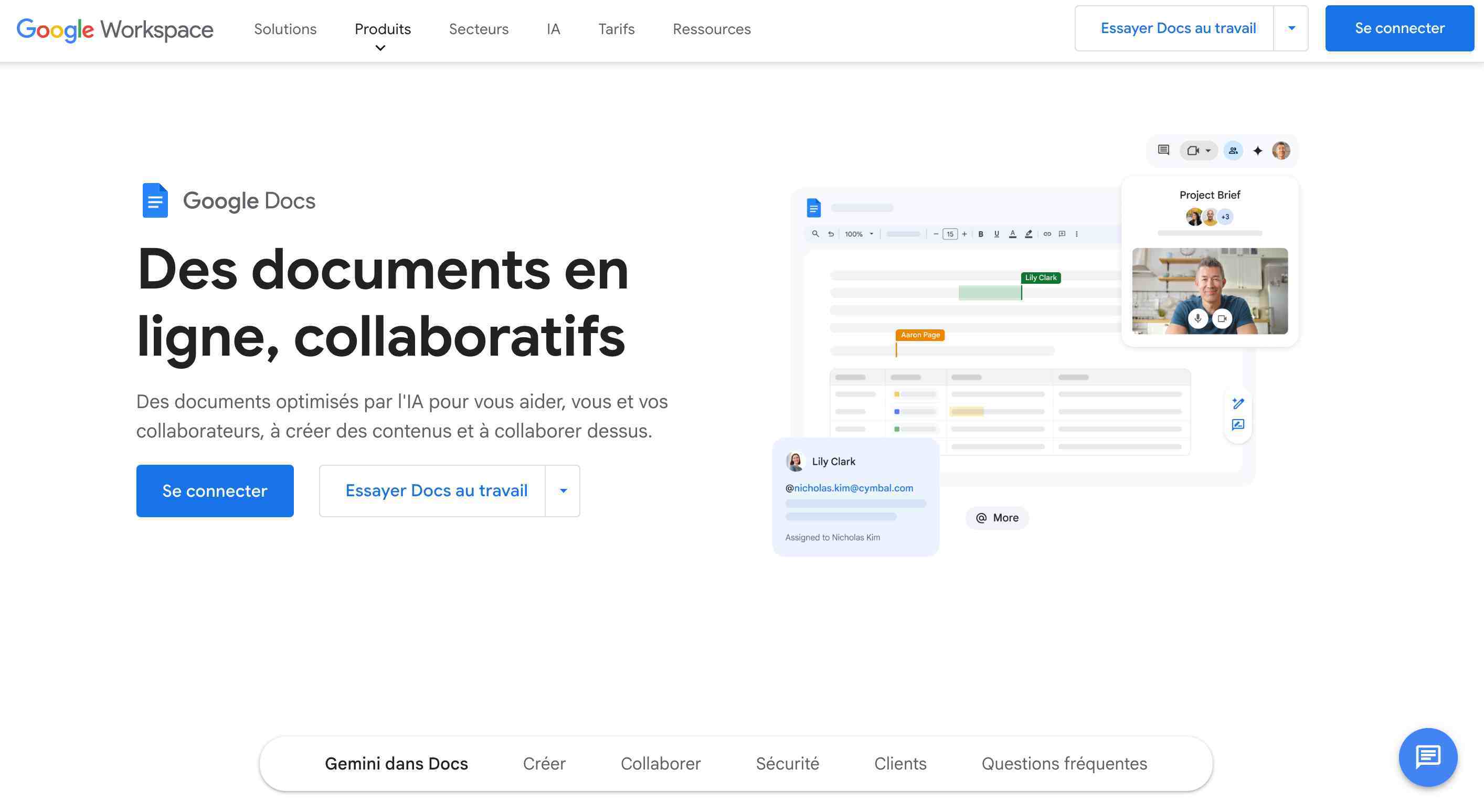The width and height of the screenshot is (1484, 812).
Task: Click the nicholas.kim@cymbal.com email link
Action: click(x=853, y=488)
